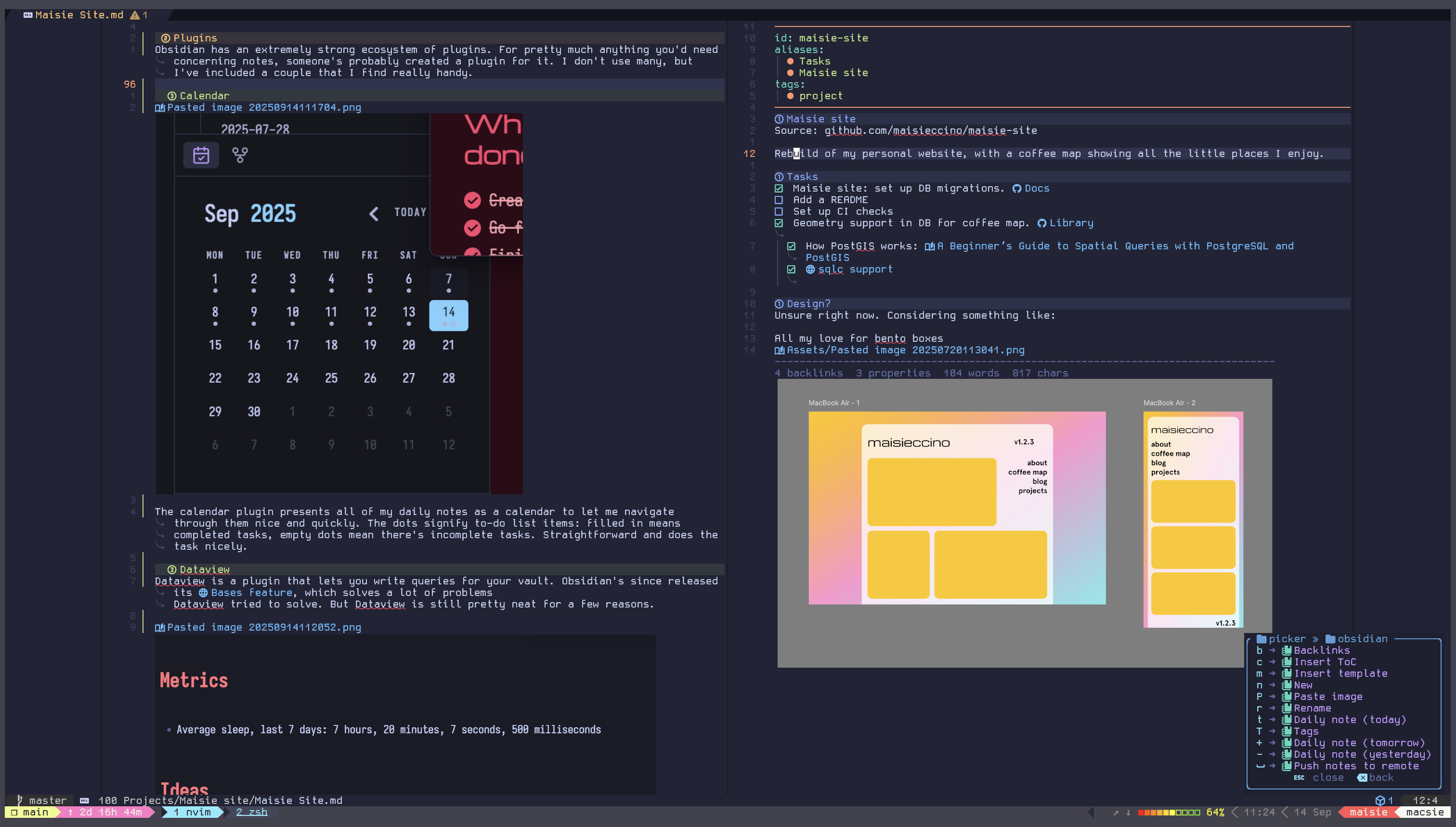
Task: Open the 'Bases feature' link
Action: [x=251, y=593]
